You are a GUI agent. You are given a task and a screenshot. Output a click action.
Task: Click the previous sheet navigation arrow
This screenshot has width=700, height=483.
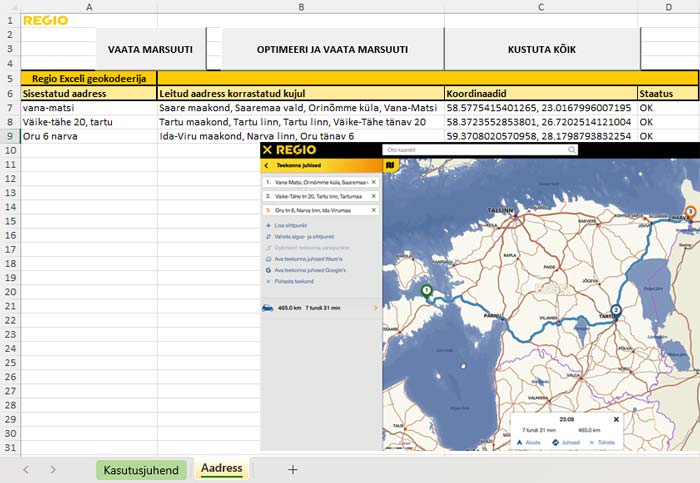pos(26,469)
